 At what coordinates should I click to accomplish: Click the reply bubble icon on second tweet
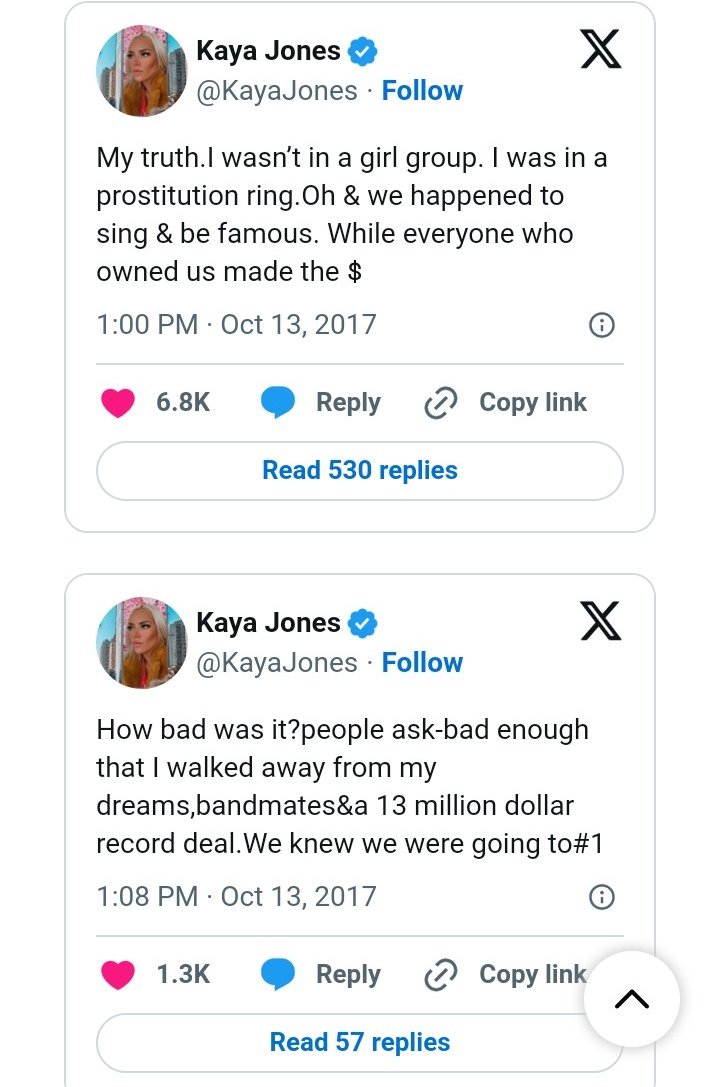278,975
